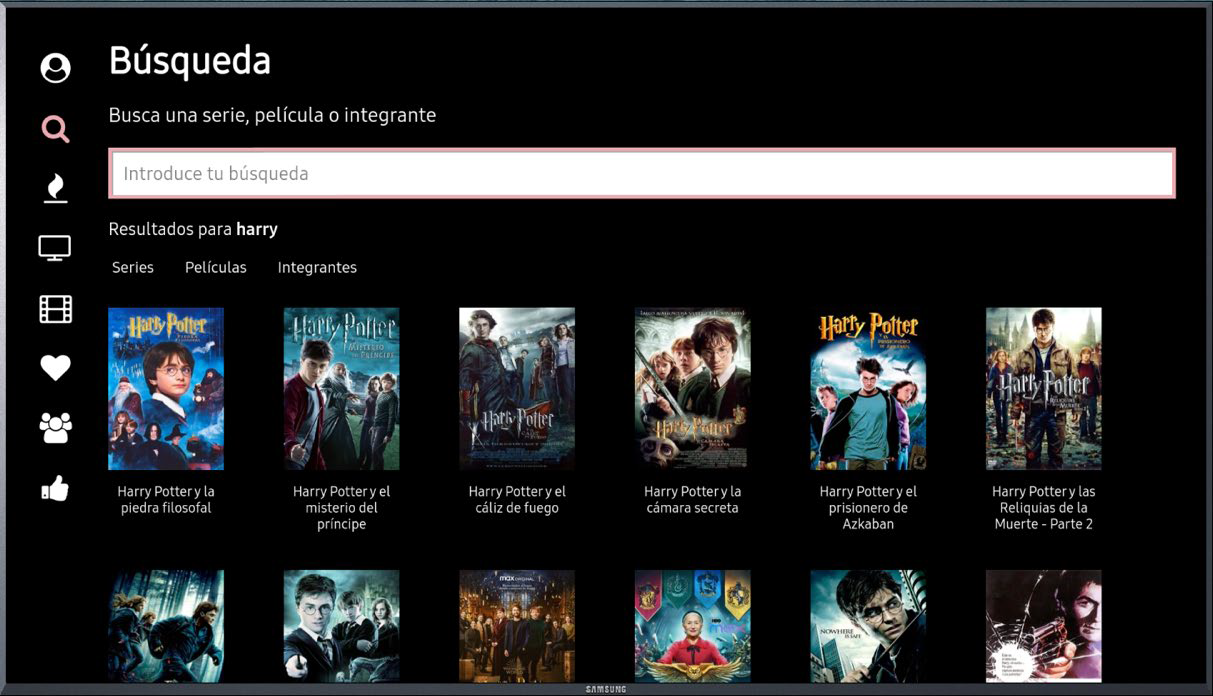The image size is (1213, 696).
Task: Open the 'piedra filosofal' movie poster
Action: 166,388
